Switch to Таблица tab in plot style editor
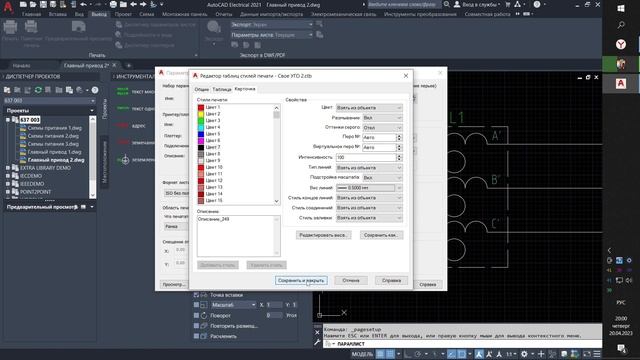640x360 pixels. tap(222, 89)
